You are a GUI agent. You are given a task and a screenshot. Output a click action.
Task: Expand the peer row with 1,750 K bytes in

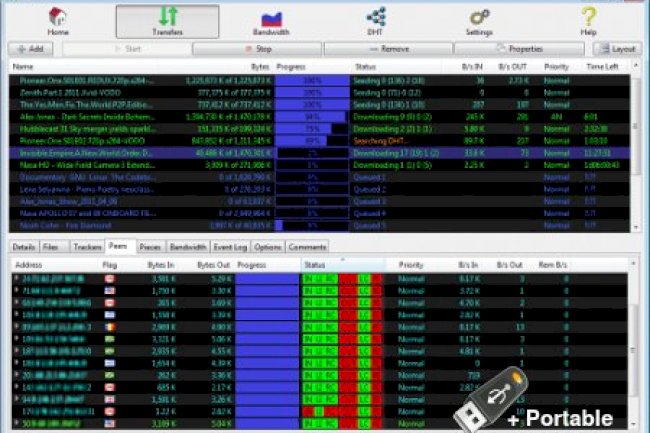[x=17, y=290]
